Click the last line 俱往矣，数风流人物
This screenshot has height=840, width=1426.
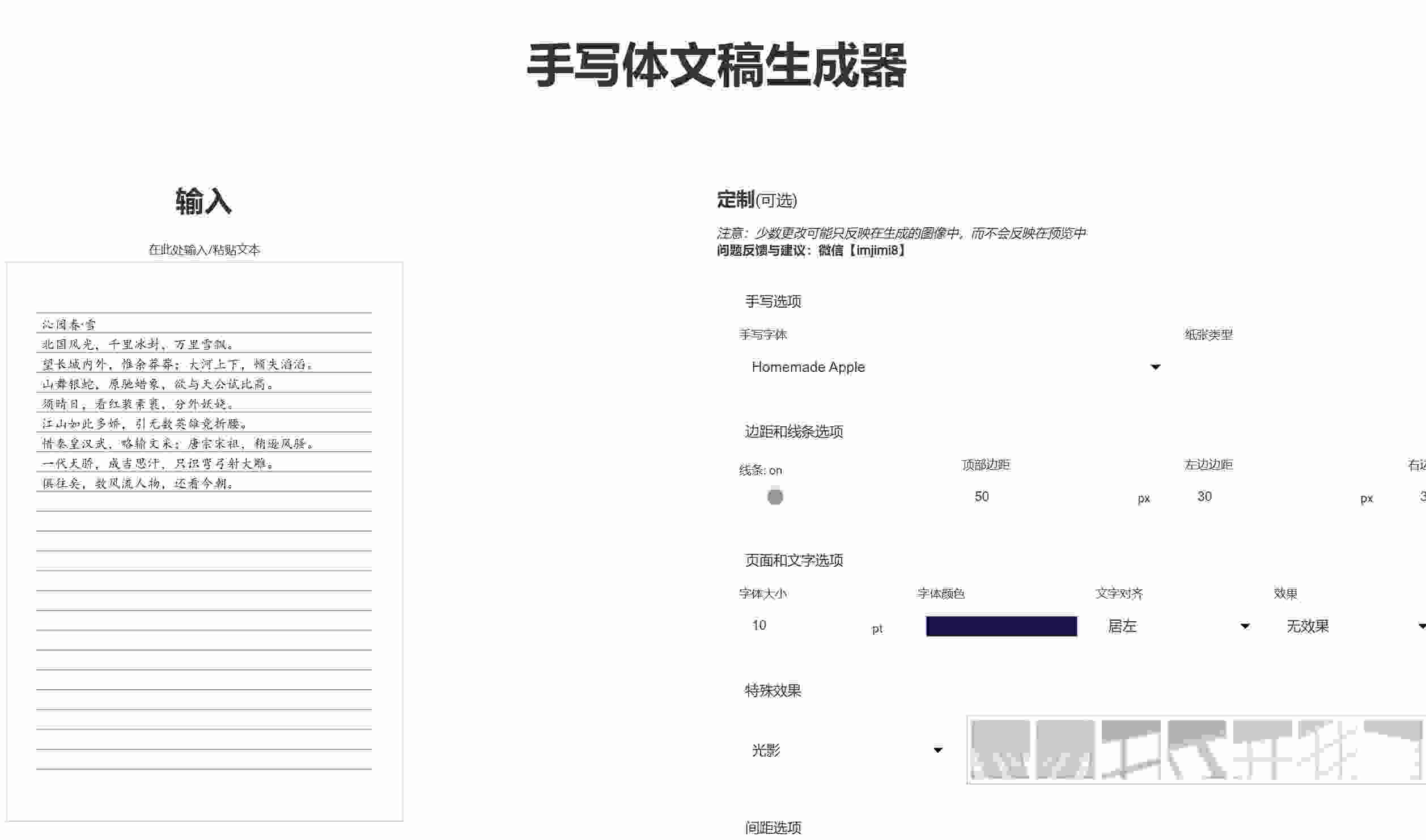click(x=138, y=483)
